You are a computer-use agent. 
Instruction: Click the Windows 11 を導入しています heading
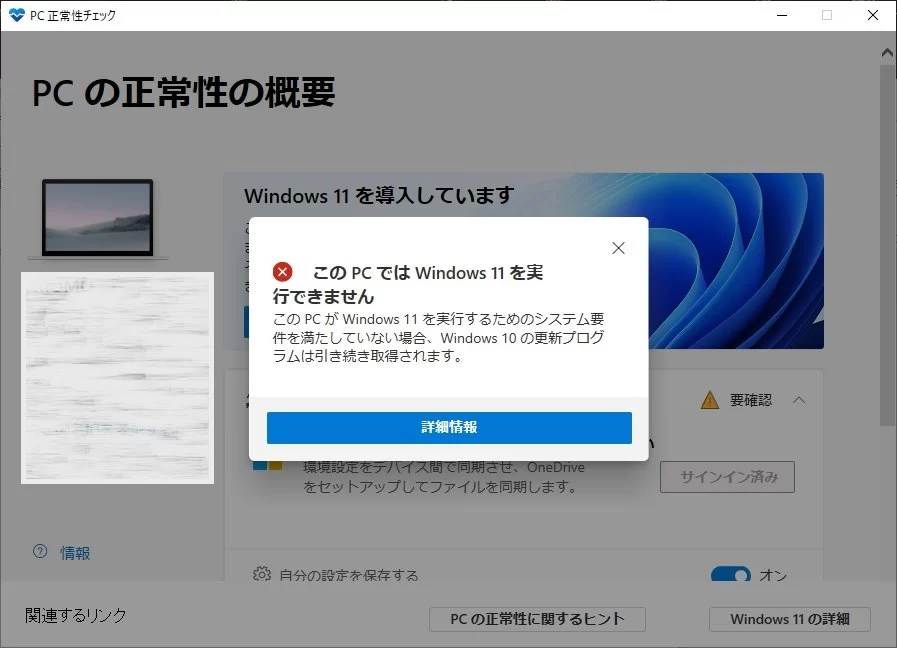[x=379, y=196]
